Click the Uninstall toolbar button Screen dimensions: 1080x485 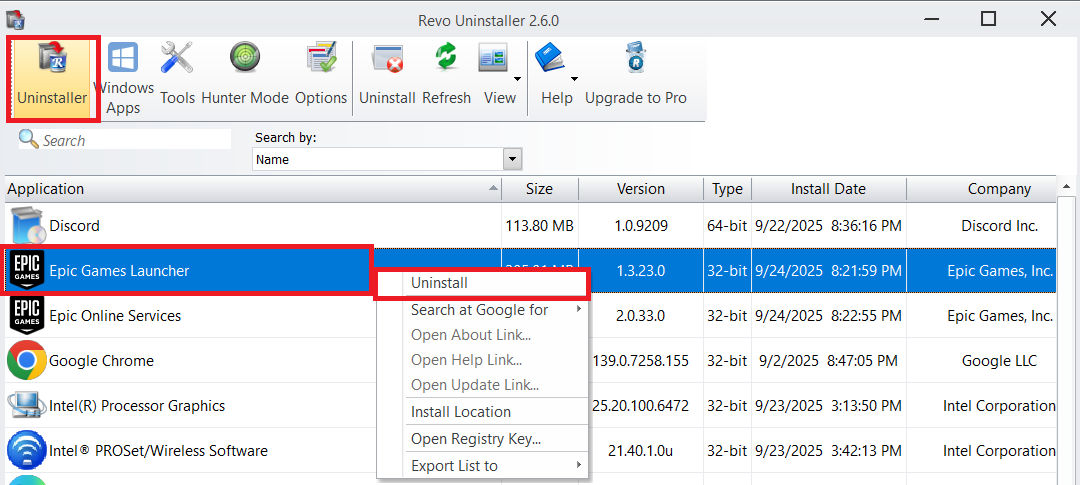387,74
